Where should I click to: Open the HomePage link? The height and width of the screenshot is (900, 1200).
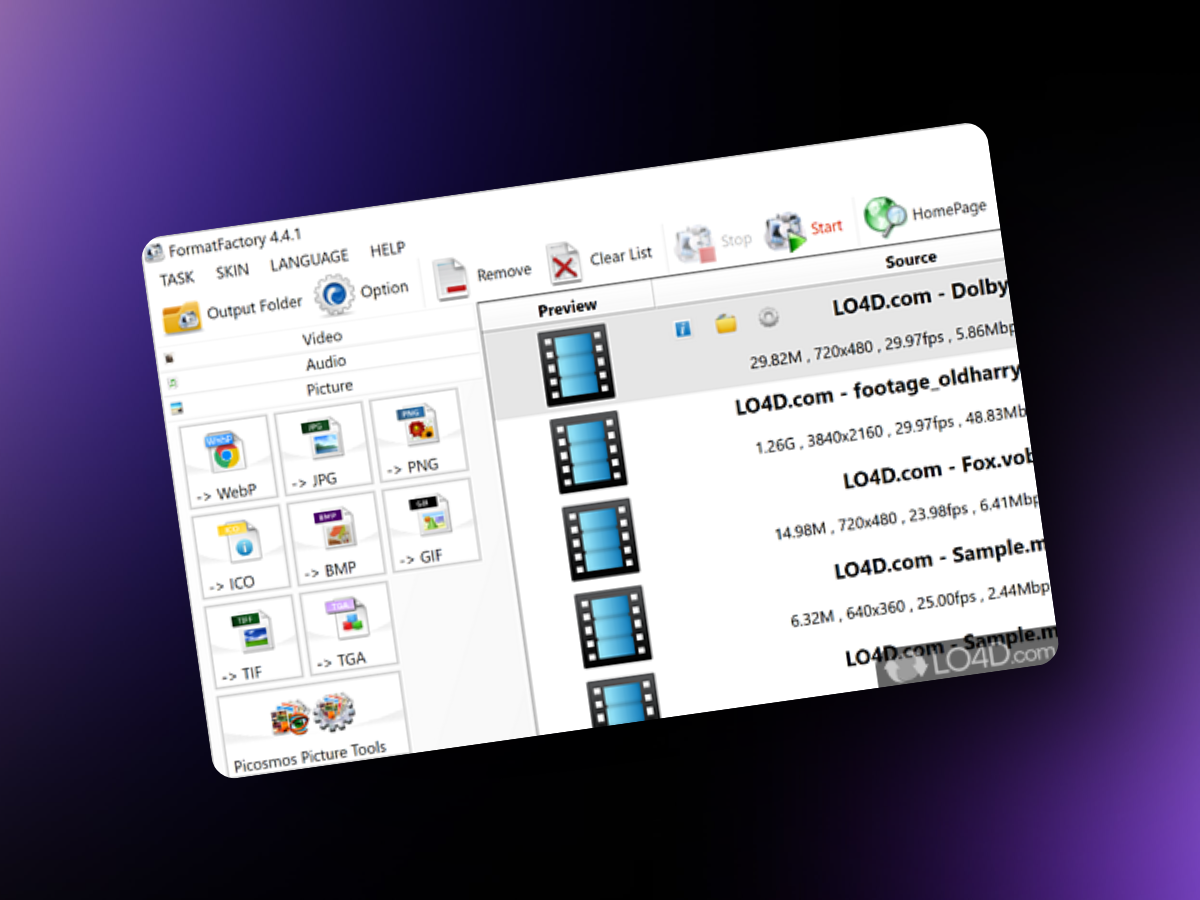tap(925, 214)
